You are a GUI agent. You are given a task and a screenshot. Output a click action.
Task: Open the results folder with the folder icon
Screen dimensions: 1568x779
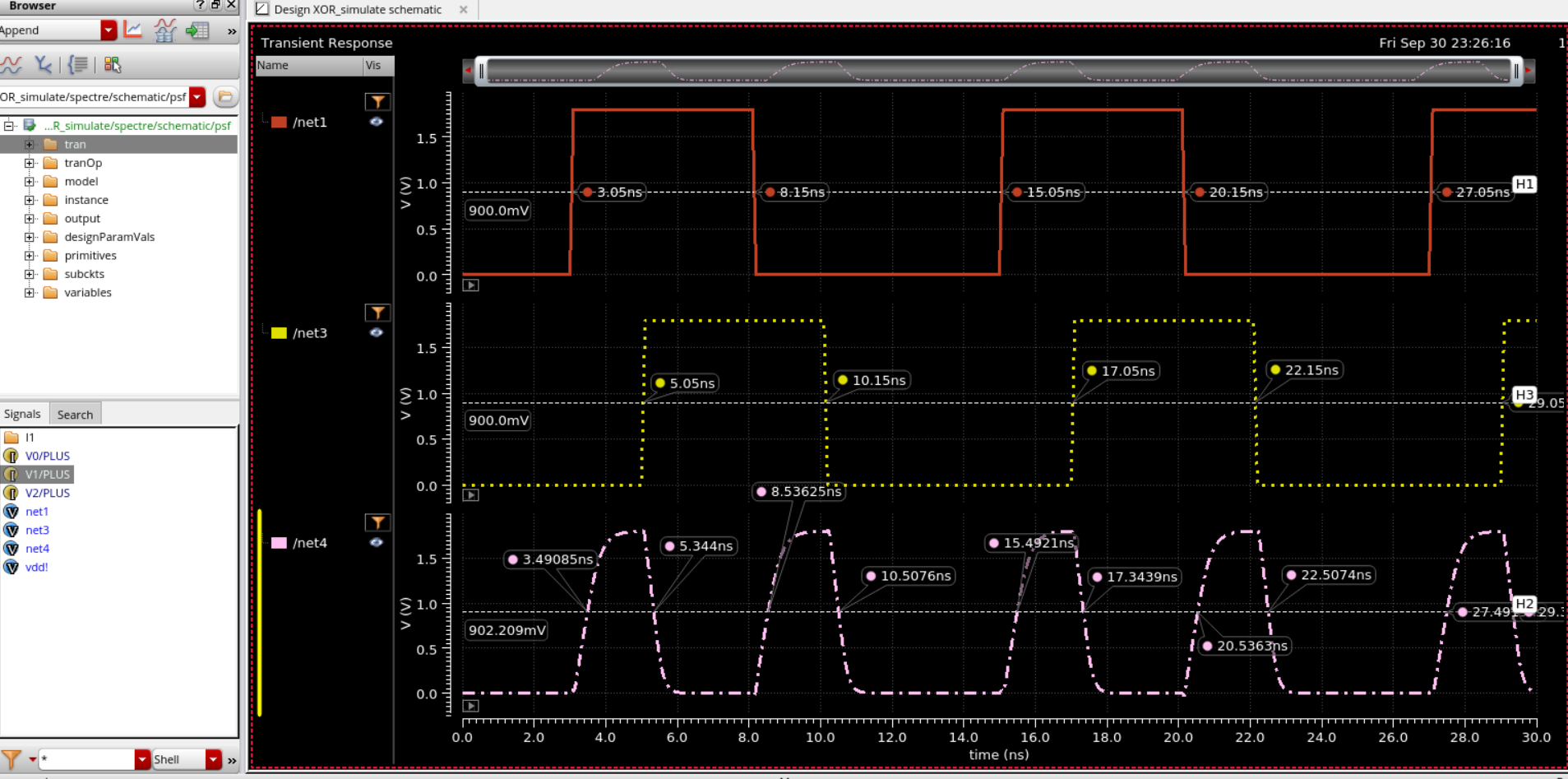coord(225,96)
